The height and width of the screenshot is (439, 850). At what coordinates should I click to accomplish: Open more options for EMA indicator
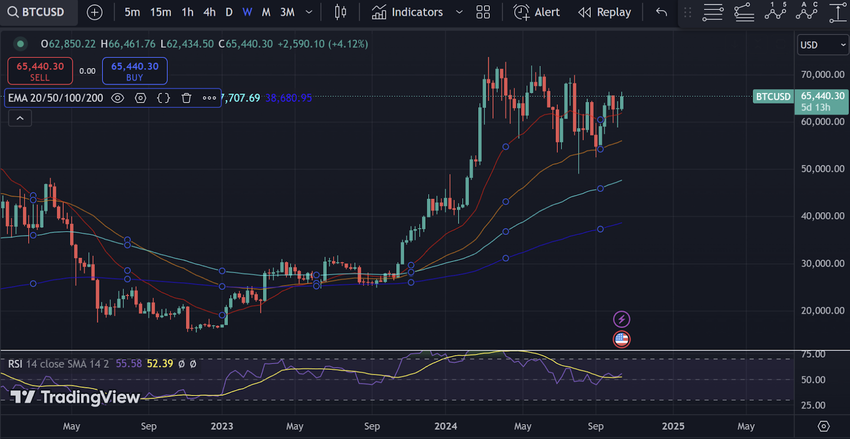click(209, 98)
